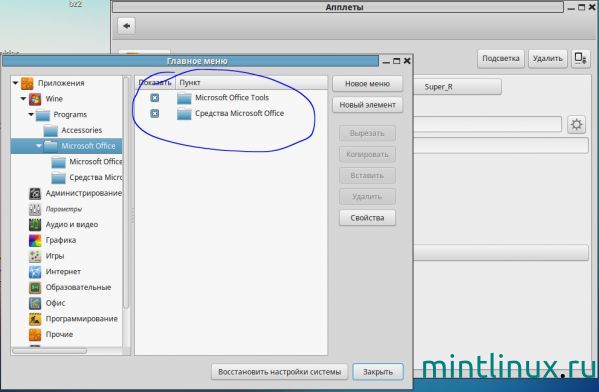
Task: Select Интернет category in tree
Action: click(63, 272)
